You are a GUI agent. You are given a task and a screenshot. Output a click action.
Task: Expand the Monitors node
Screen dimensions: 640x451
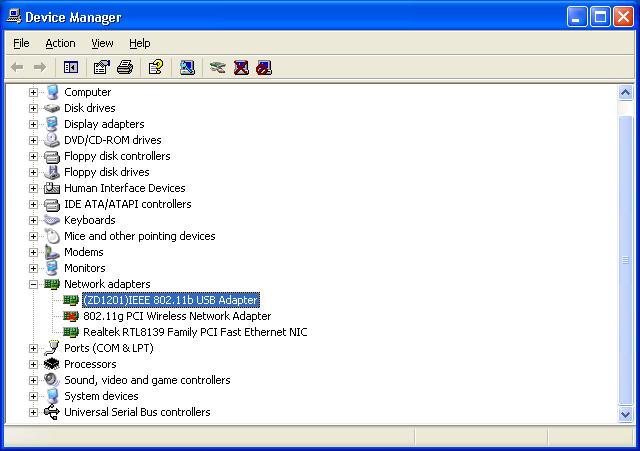[x=33, y=268]
